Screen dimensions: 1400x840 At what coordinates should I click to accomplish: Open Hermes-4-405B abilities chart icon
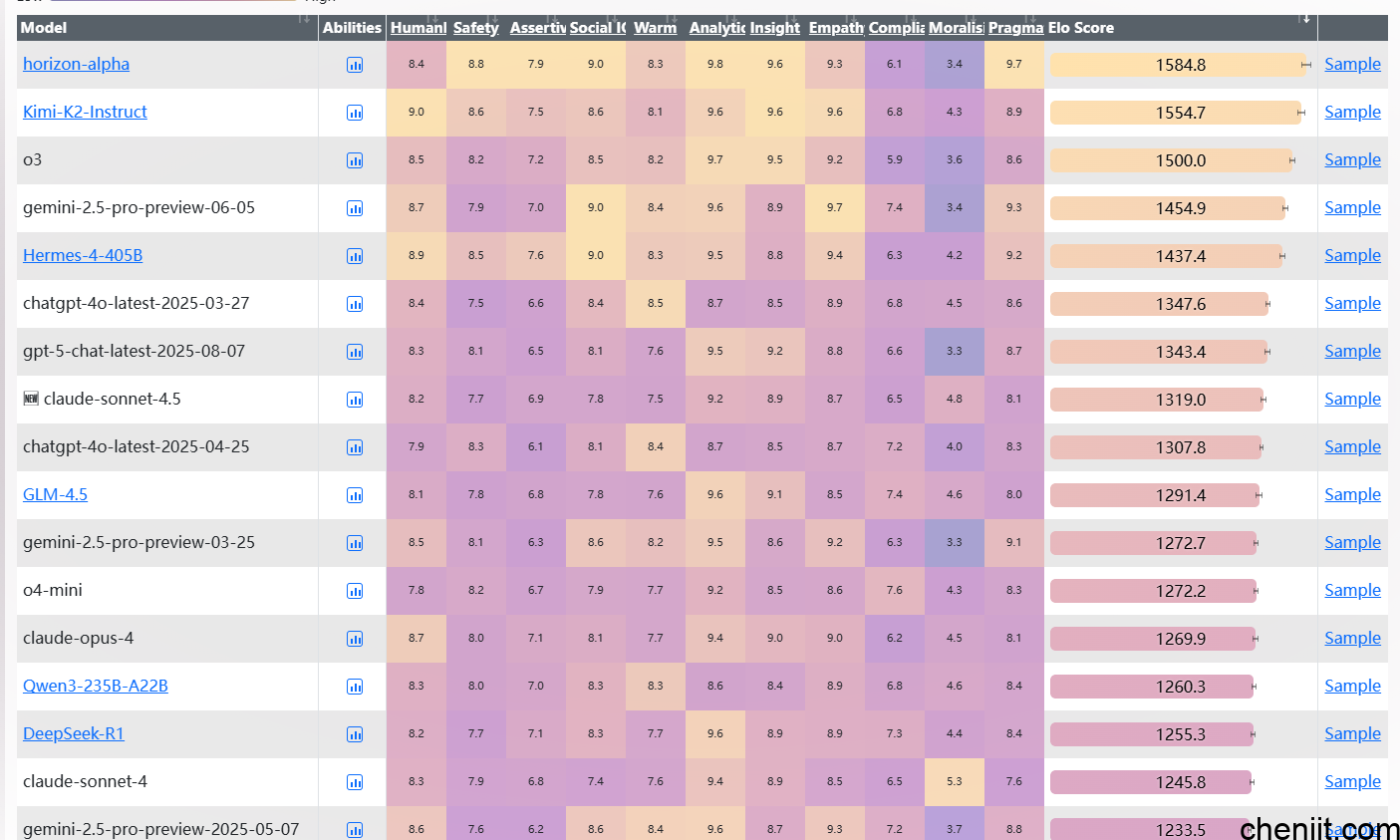tap(355, 257)
